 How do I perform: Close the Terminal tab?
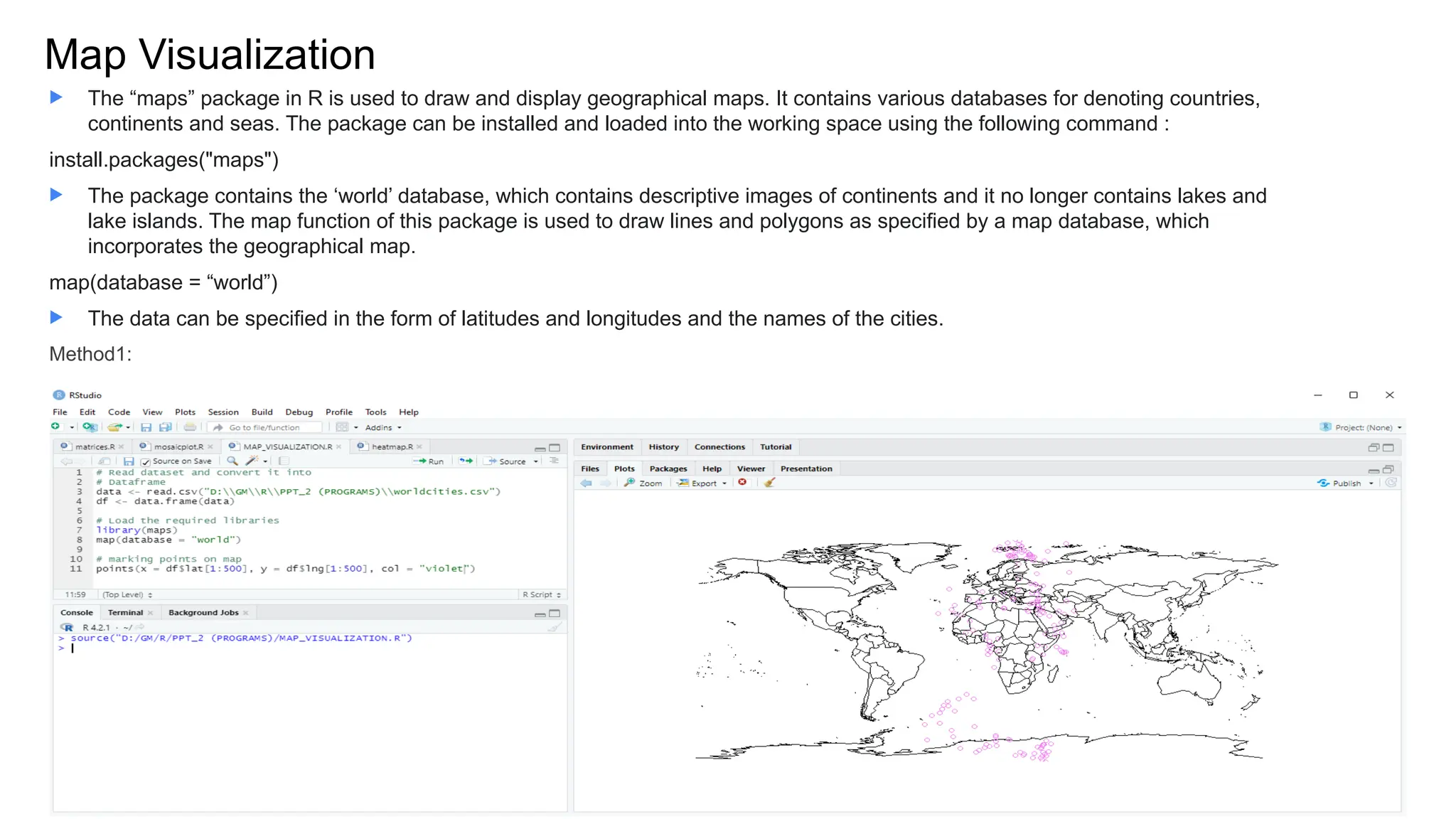point(150,613)
